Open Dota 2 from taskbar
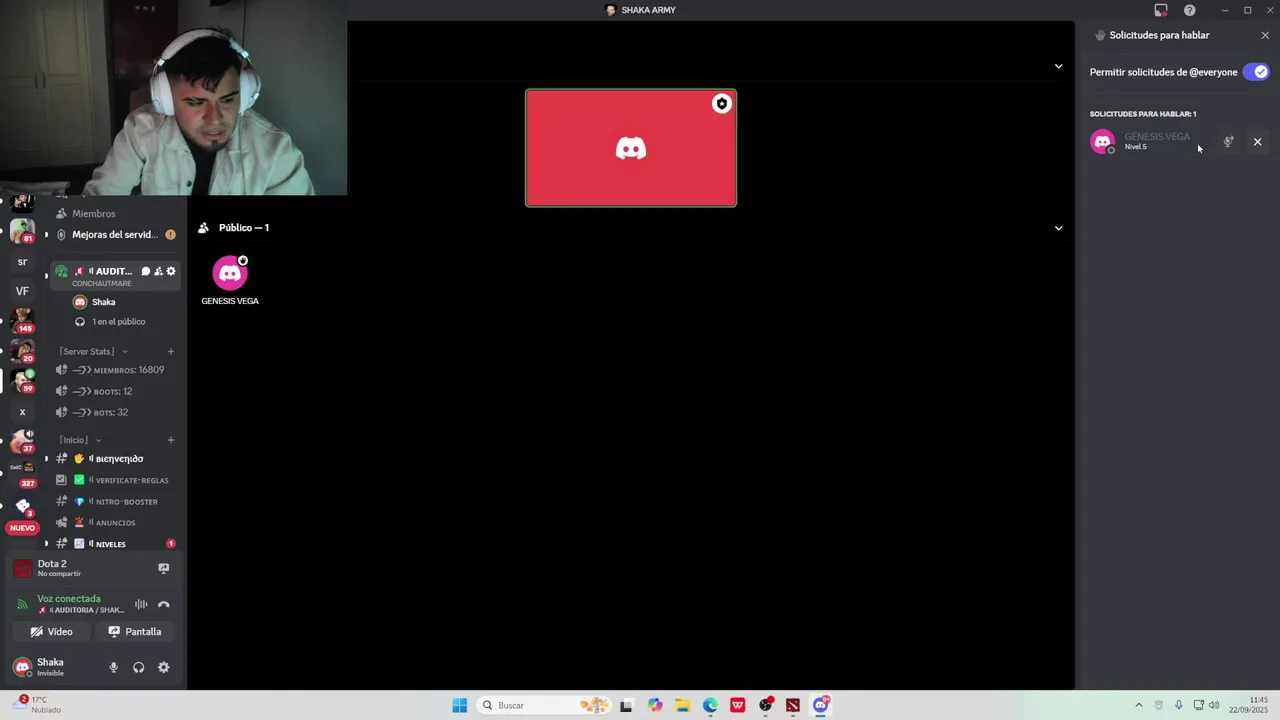 (x=793, y=705)
